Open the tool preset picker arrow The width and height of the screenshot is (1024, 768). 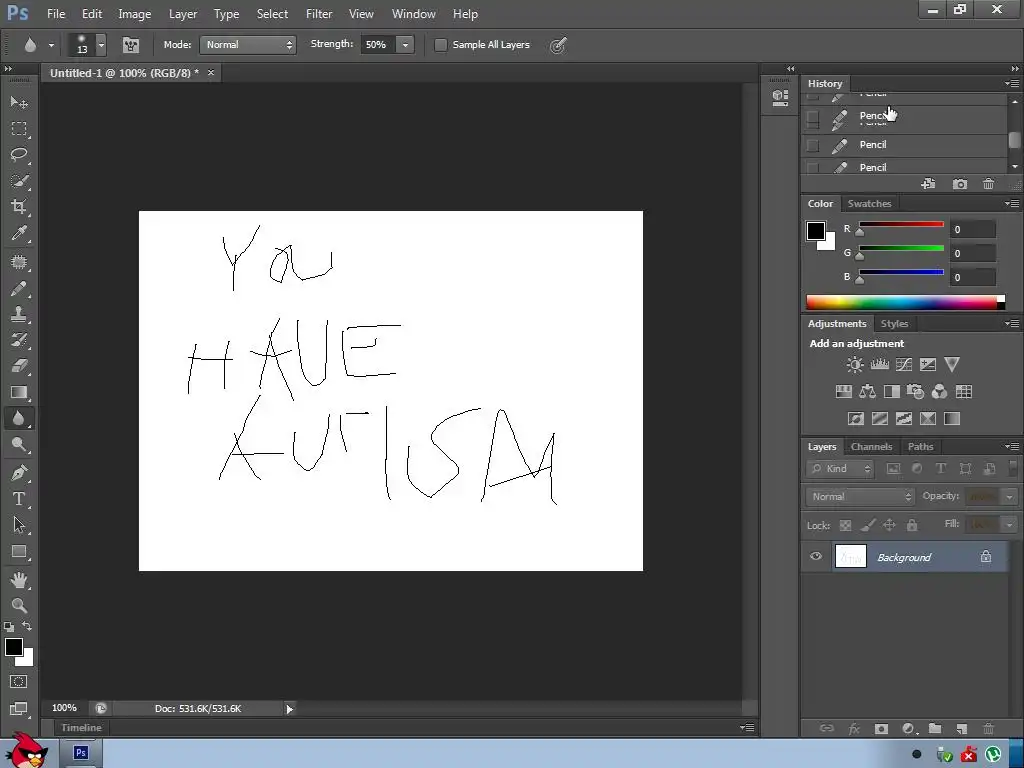[51, 45]
